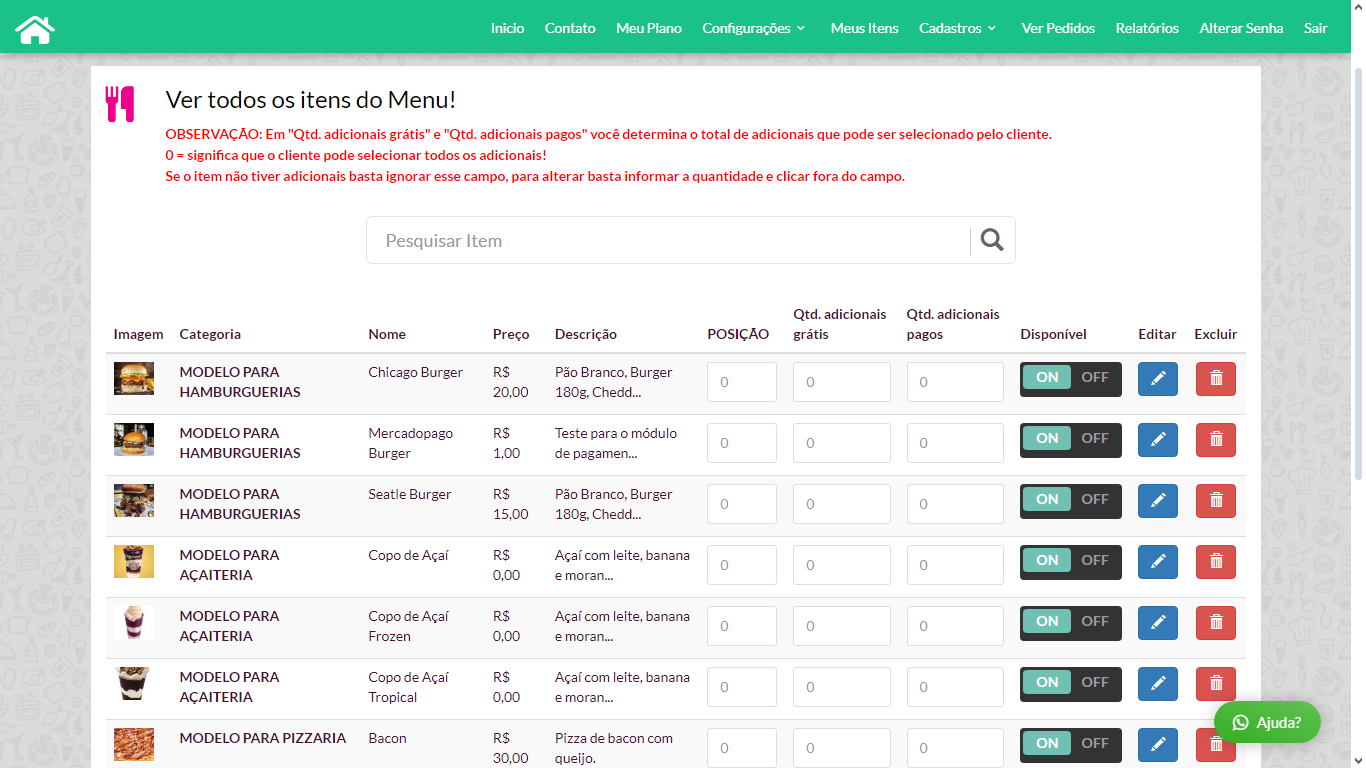The width and height of the screenshot is (1366, 768).
Task: Open the Mercadopago Burger thumbnail image
Action: 134,440
